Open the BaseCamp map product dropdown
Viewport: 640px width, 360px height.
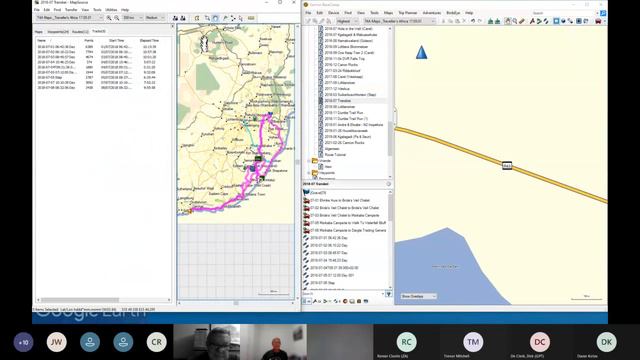(x=399, y=21)
